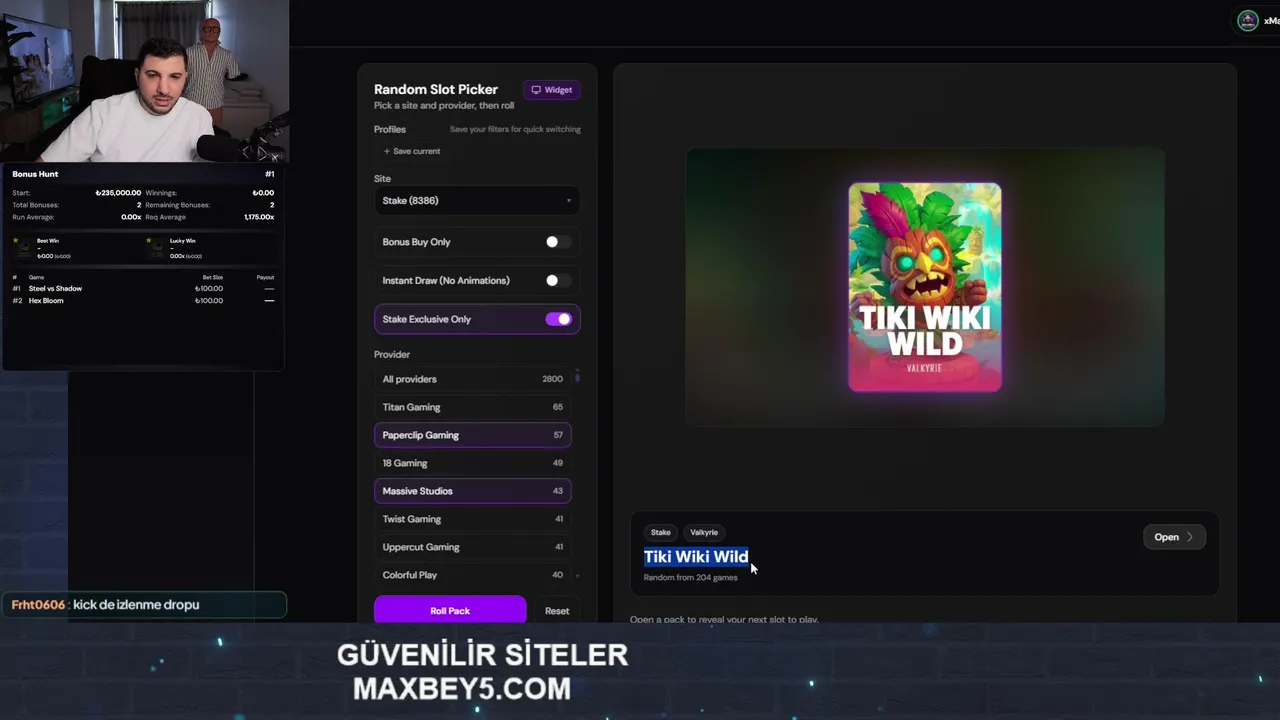Screen dimensions: 1280x720
Task: Disable the Stake Exclusive Only toggle
Action: point(558,319)
